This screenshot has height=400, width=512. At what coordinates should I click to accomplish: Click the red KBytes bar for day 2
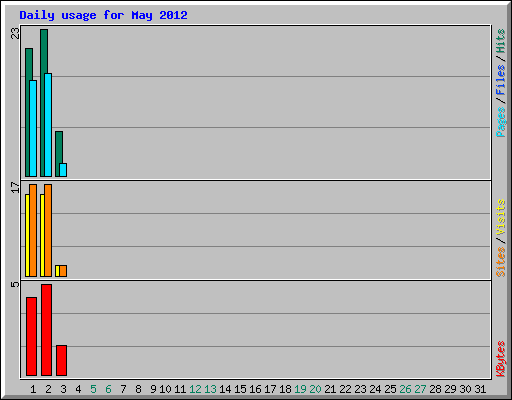pos(46,330)
